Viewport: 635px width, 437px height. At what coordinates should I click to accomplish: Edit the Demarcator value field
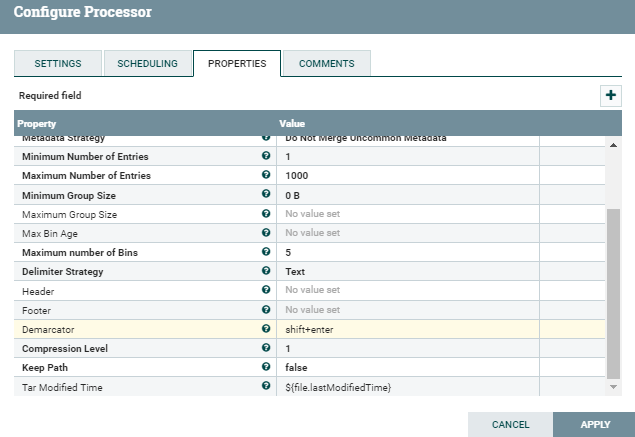(x=408, y=329)
